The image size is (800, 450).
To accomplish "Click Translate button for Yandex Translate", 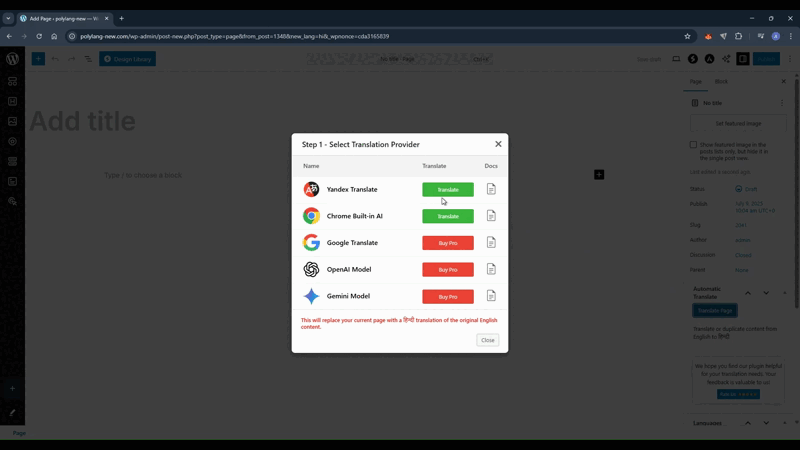I will point(447,189).
